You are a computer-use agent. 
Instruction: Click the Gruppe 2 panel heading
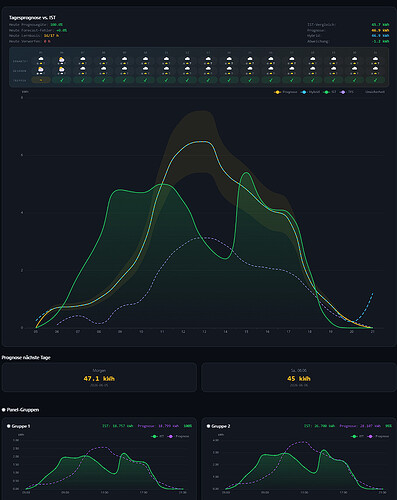(x=219, y=426)
